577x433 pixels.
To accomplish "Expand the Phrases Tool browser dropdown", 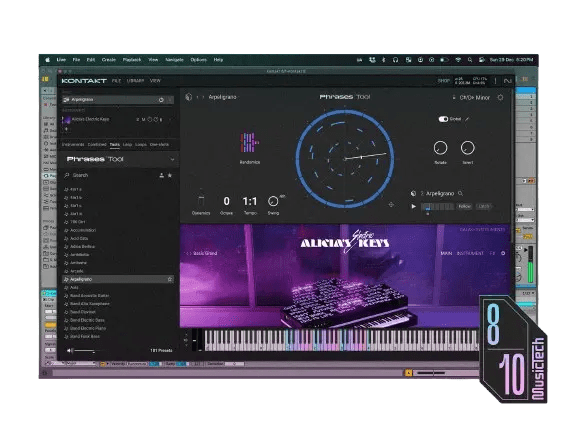I will pyautogui.click(x=172, y=159).
